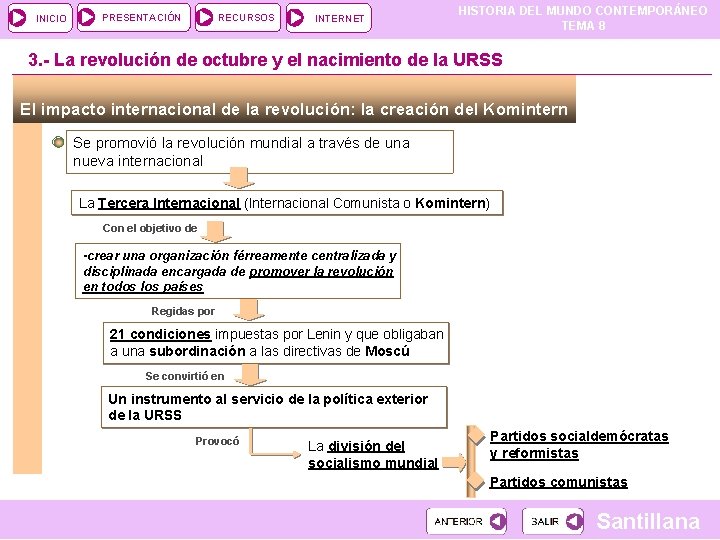Go back with the ANTERIOR button label
The image size is (720, 540).
click(x=458, y=522)
